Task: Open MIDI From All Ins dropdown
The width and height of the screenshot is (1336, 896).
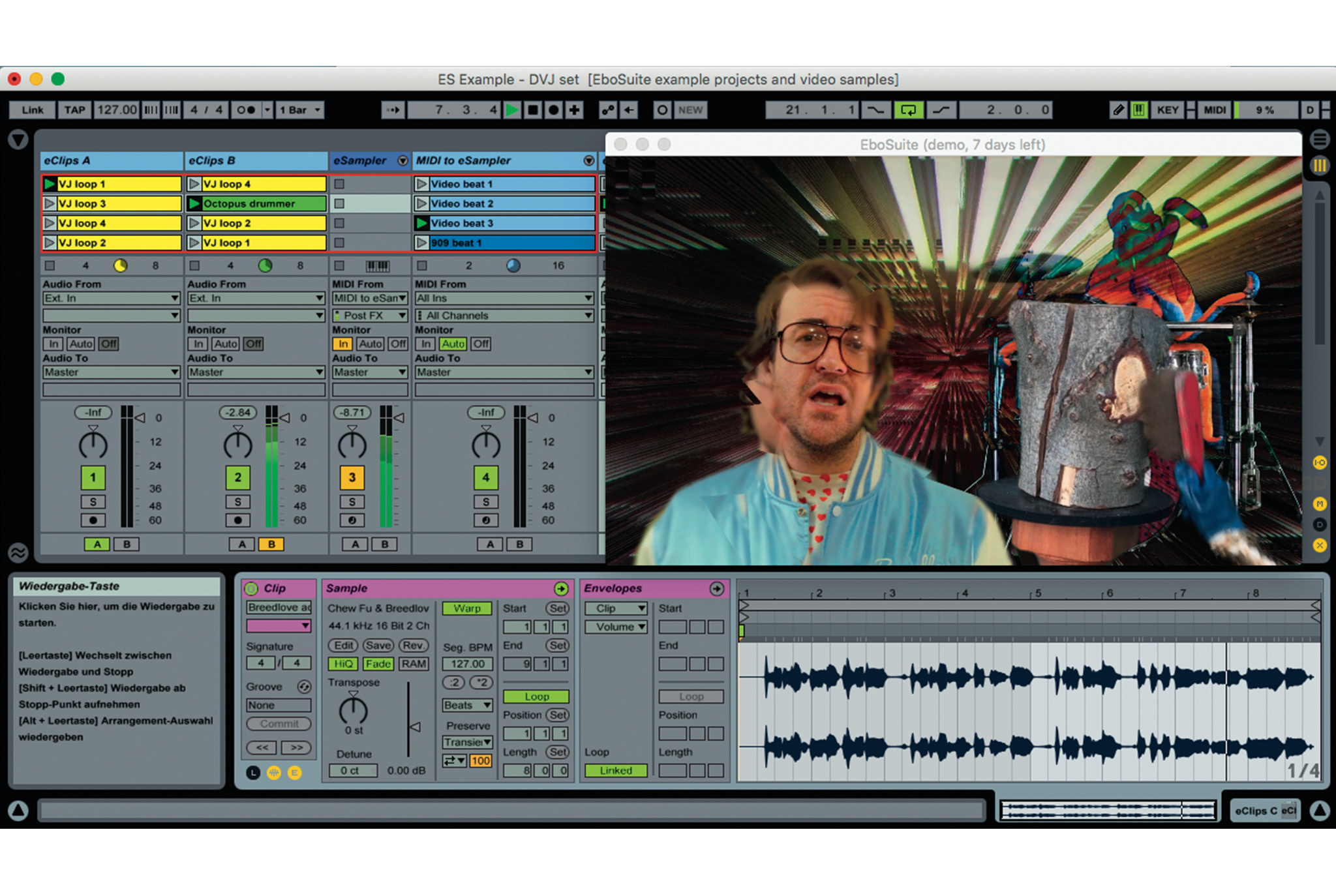Action: coord(504,298)
